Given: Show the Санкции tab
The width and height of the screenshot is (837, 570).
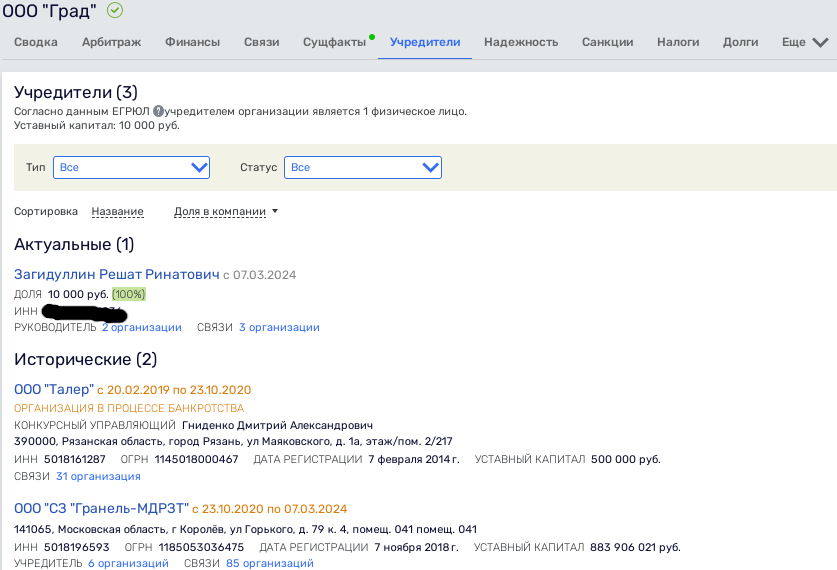Looking at the screenshot, I should point(607,43).
